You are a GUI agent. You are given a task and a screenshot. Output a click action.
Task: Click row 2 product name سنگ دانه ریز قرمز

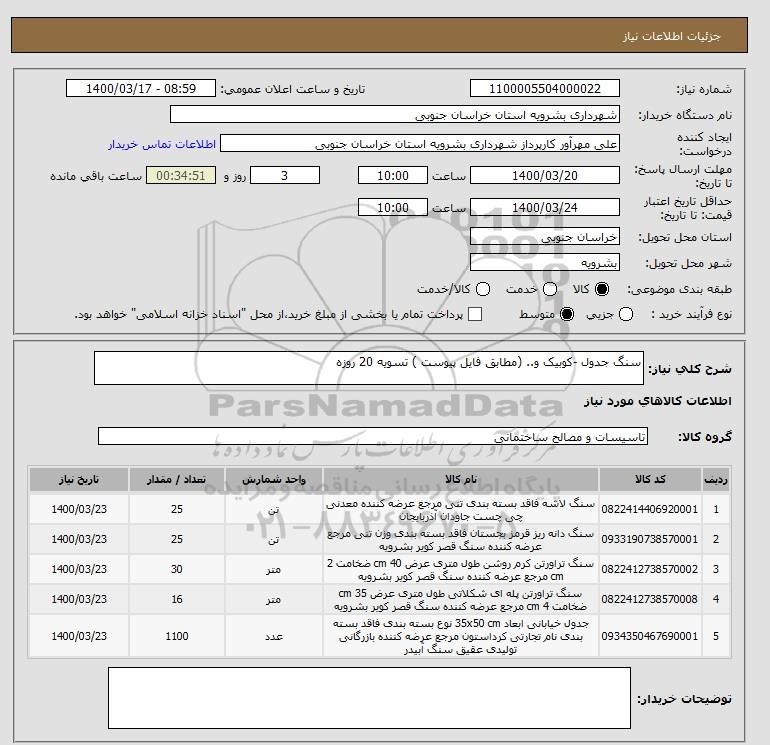461,540
